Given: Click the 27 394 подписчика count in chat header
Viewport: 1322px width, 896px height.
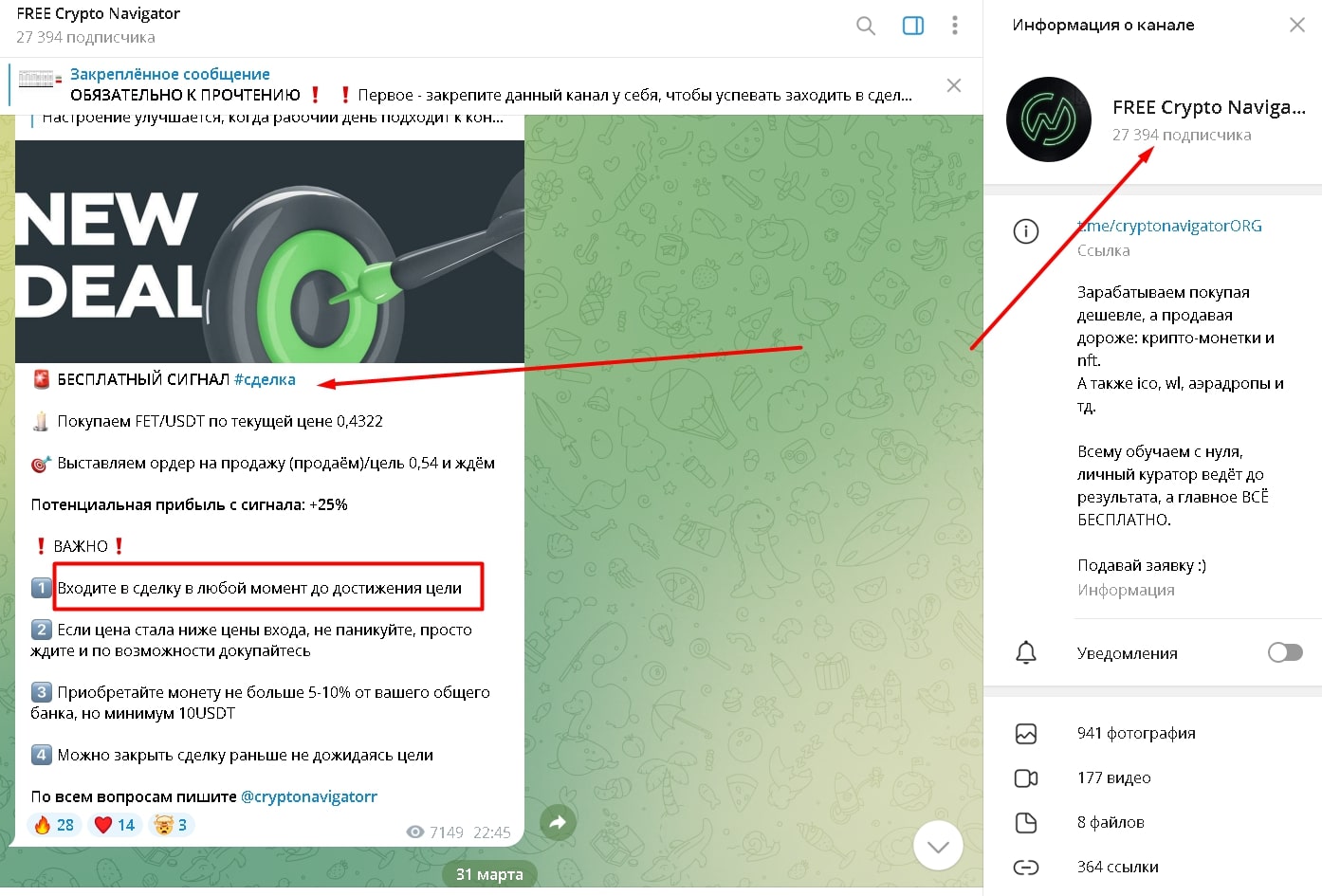Looking at the screenshot, I should click(85, 37).
